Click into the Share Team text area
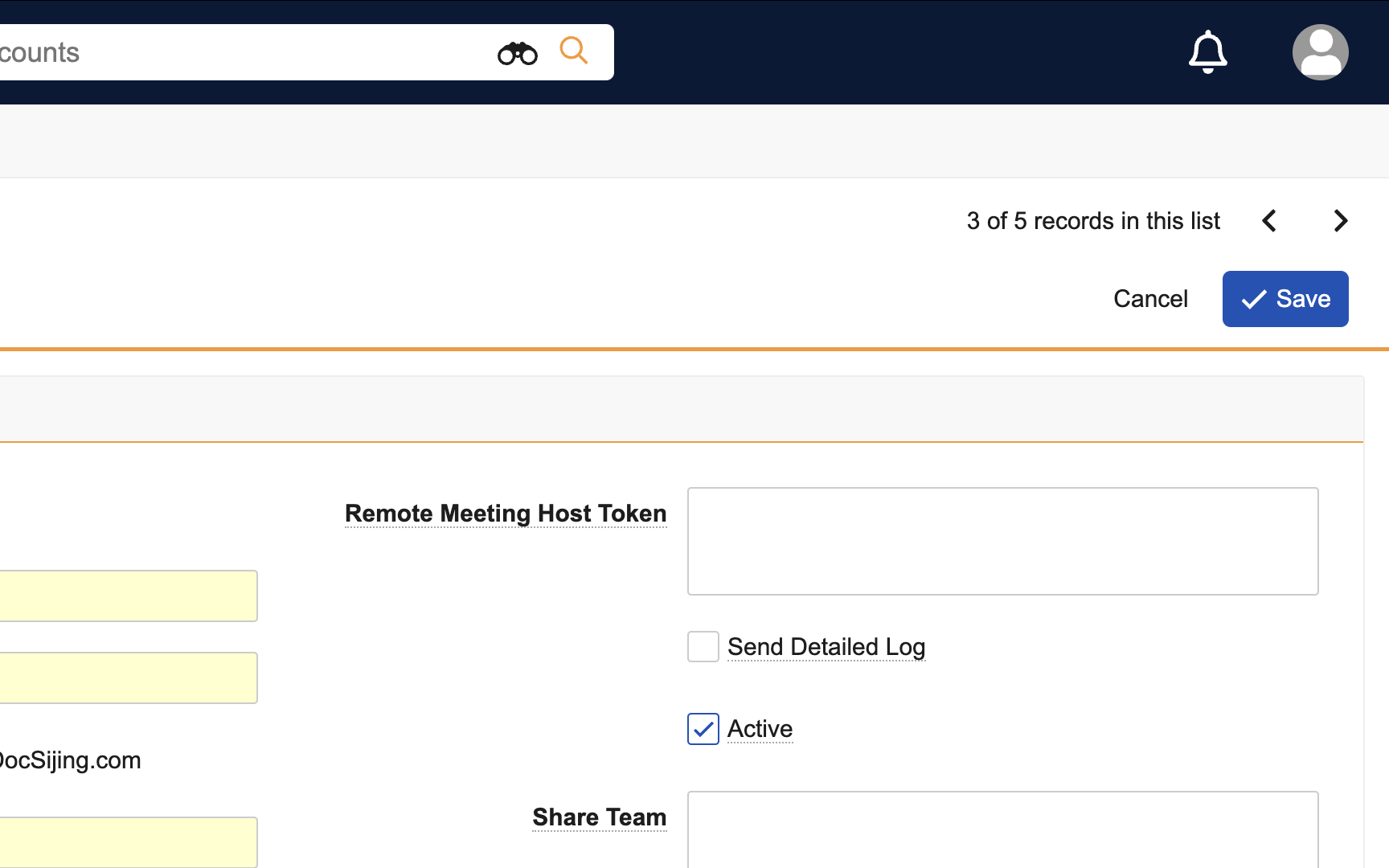 1002,828
